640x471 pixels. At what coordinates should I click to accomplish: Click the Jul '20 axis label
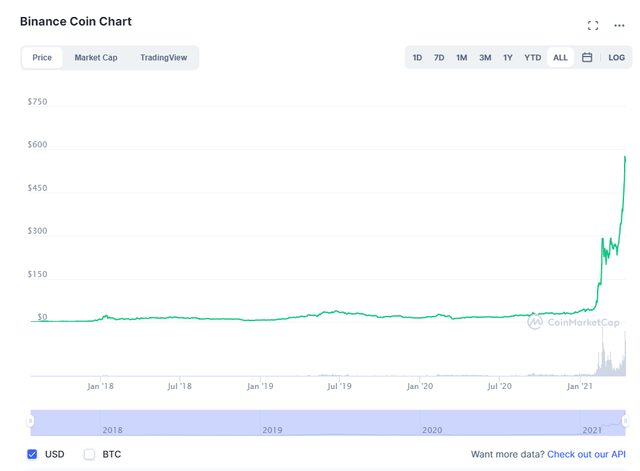(x=500, y=386)
